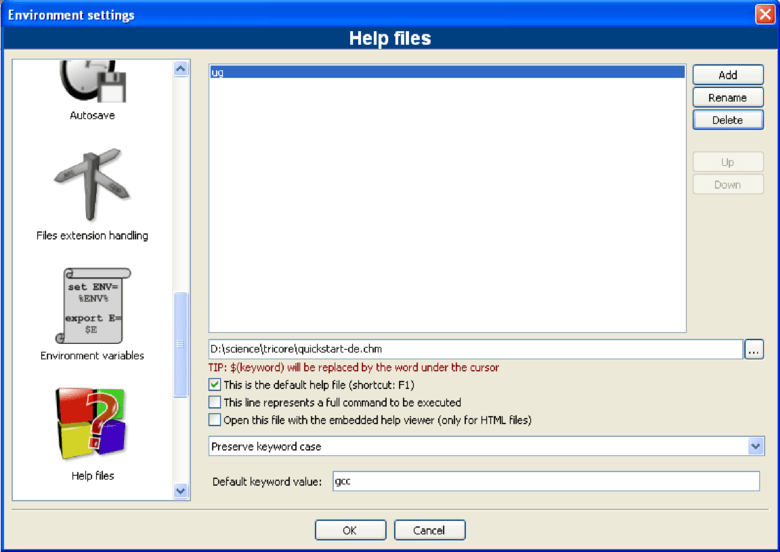780x552 pixels.
Task: Browse for help file with ellipsis button
Action: (754, 349)
